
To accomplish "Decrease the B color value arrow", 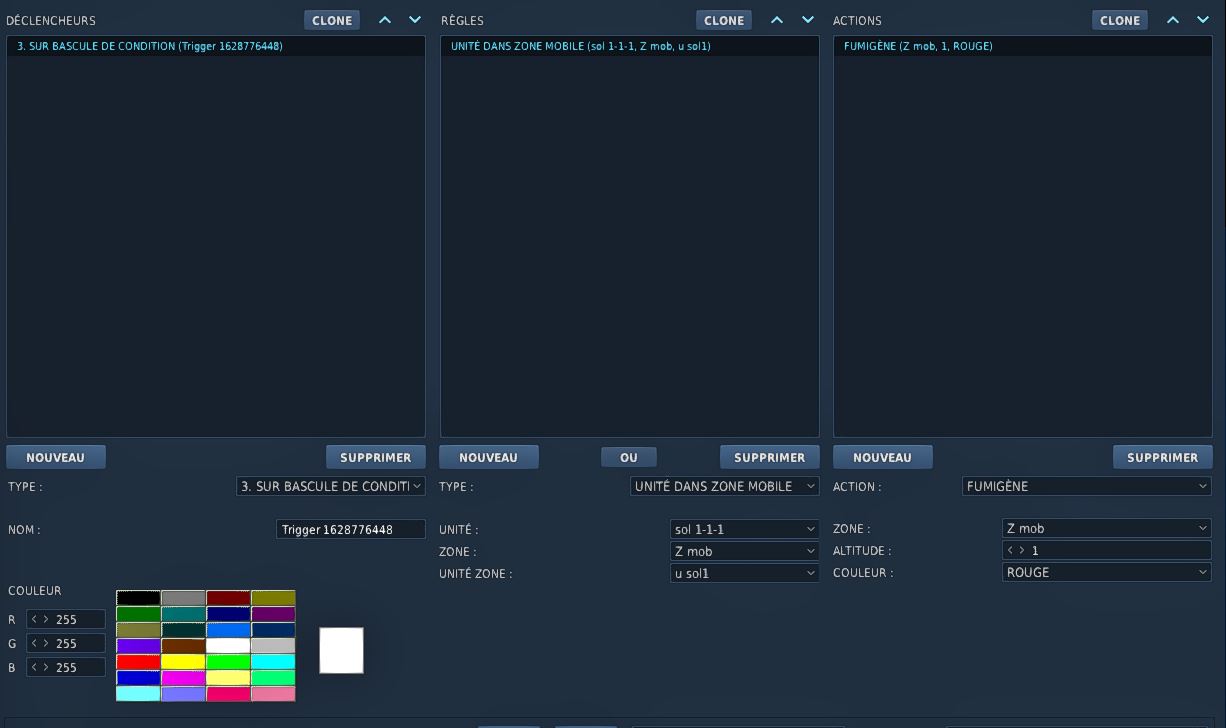I will (x=35, y=668).
